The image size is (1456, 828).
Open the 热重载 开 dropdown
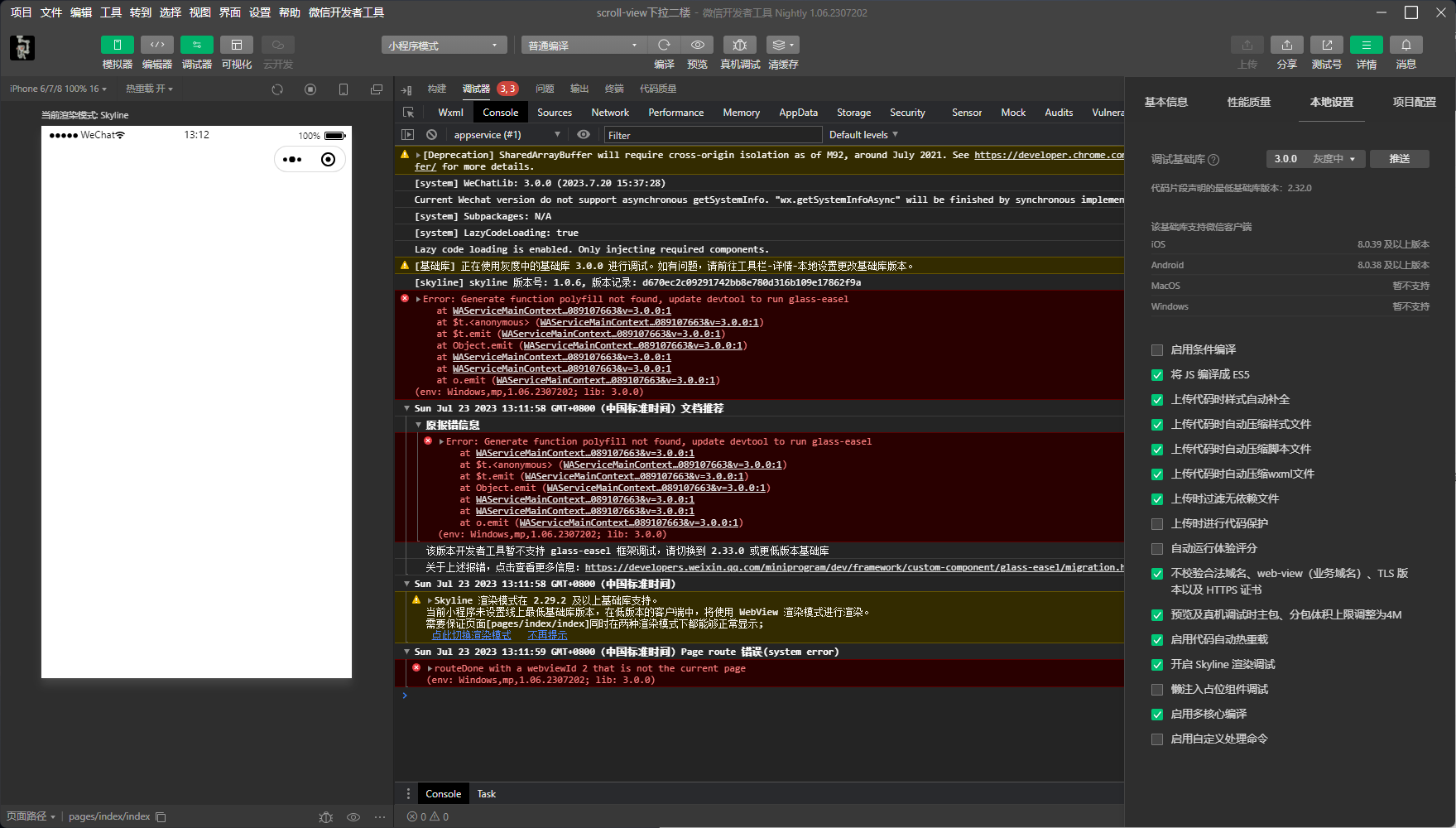150,89
